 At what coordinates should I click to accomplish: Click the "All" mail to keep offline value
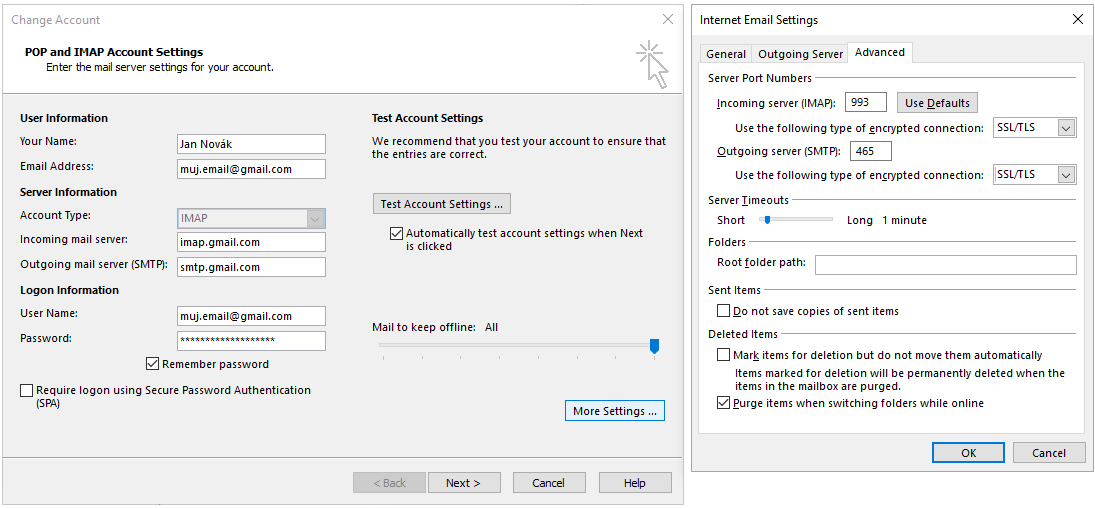click(x=491, y=327)
